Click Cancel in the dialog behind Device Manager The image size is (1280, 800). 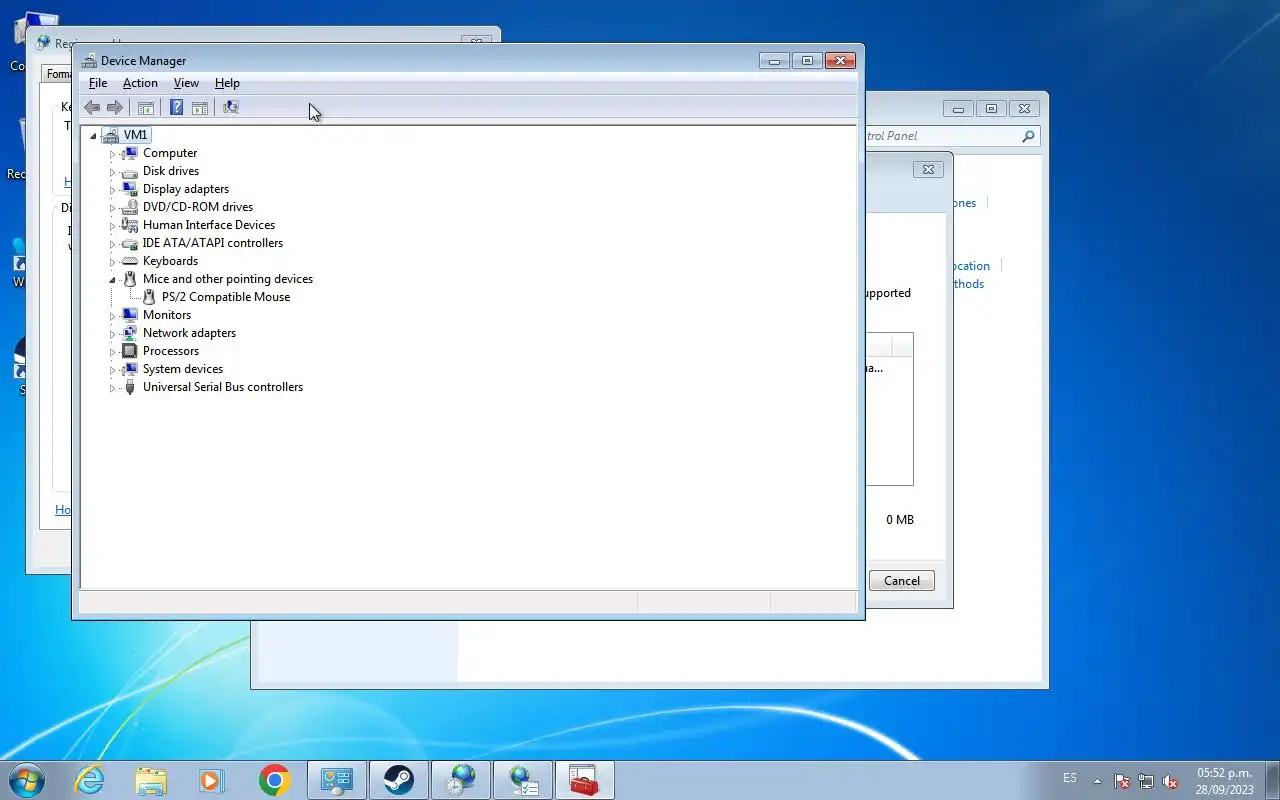click(x=901, y=581)
